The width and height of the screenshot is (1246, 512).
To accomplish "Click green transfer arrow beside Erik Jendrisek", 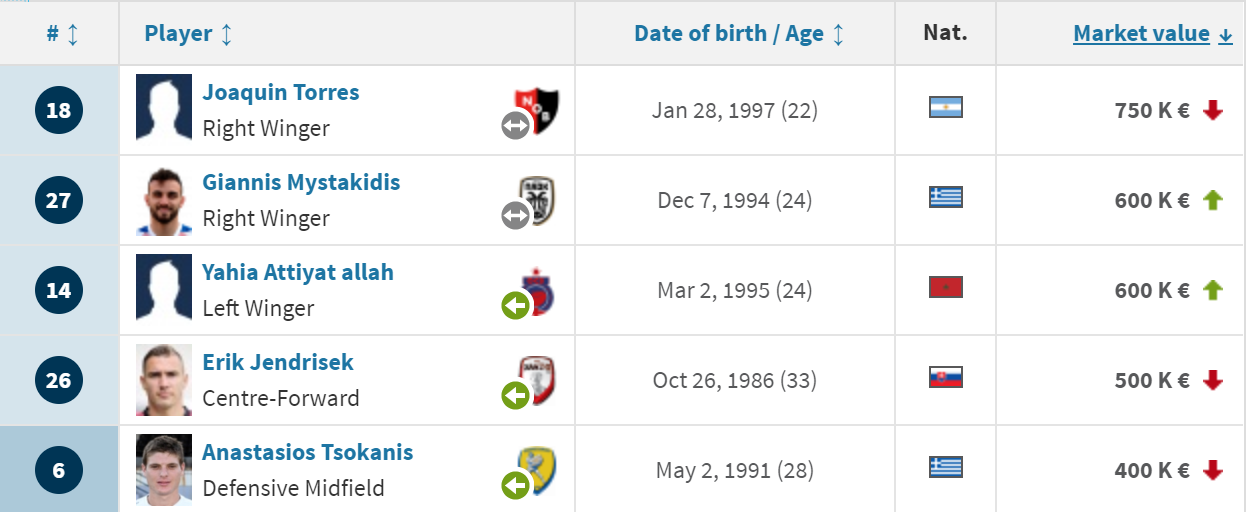I will pos(515,396).
